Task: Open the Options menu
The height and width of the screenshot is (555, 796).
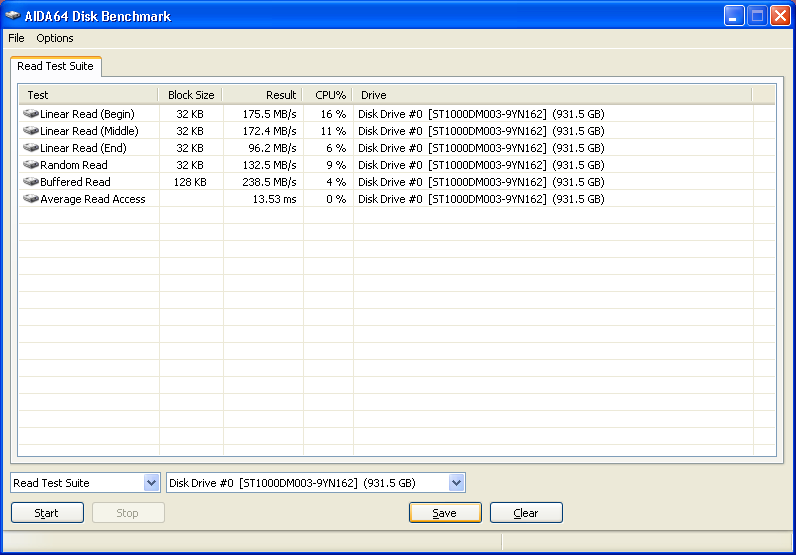Action: point(55,38)
